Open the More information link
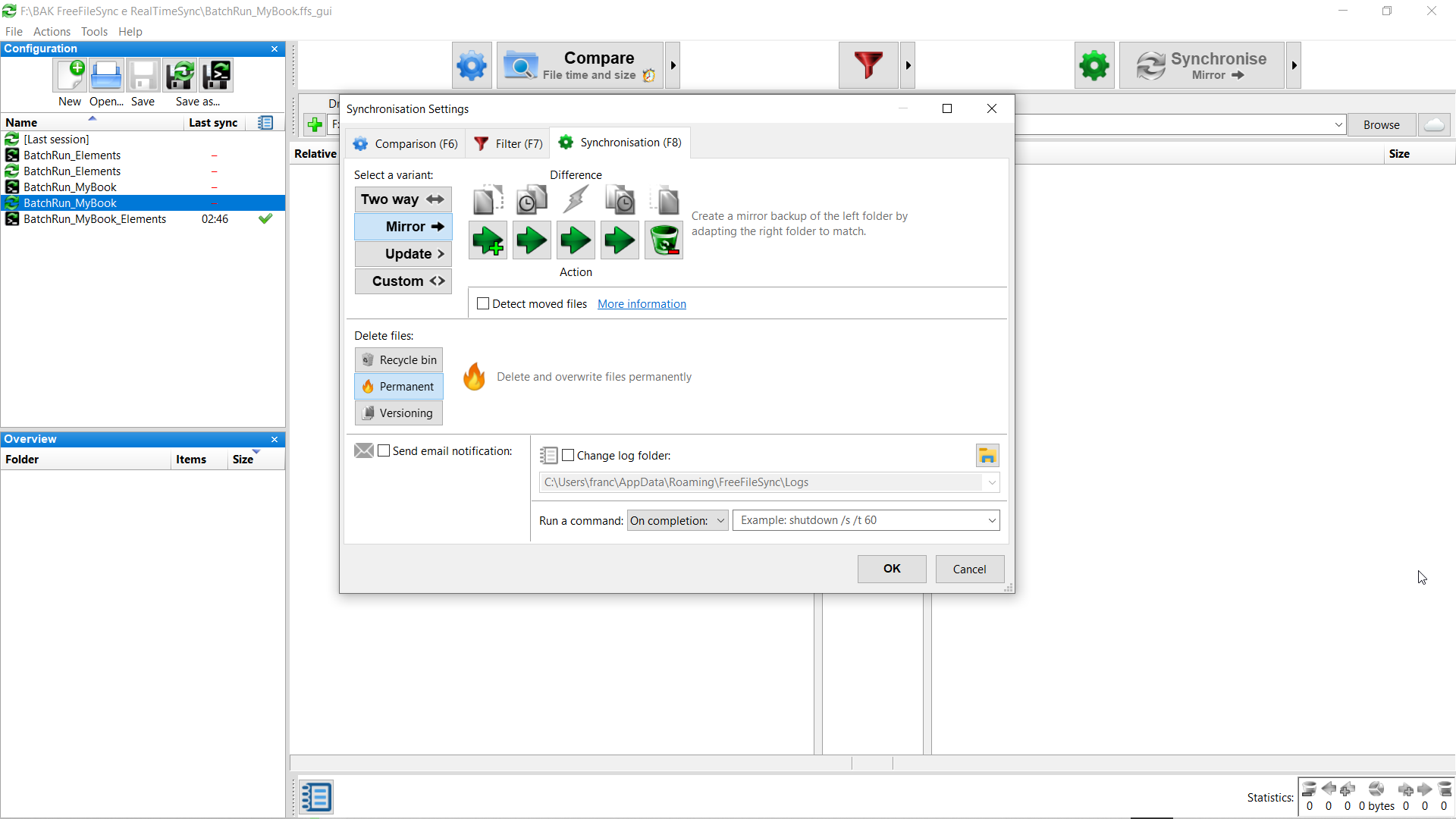Viewport: 1456px width, 819px height. pos(642,303)
